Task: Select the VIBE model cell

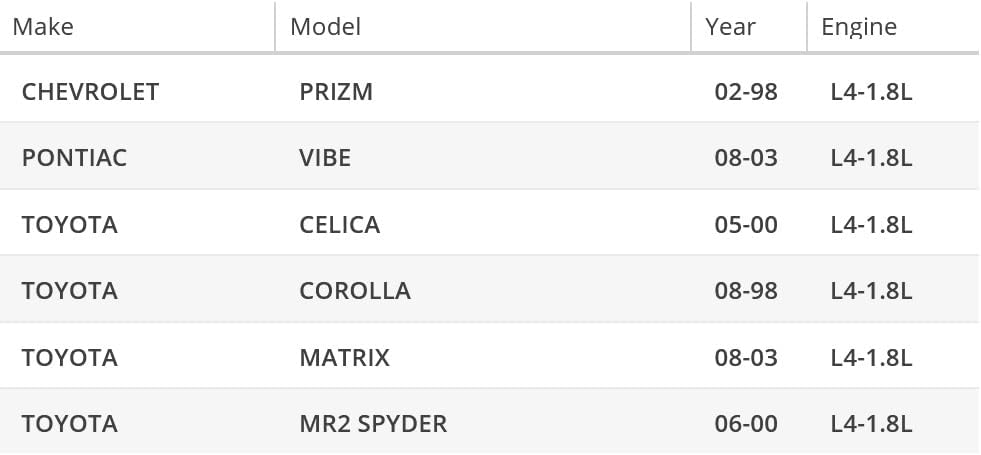Action: click(x=325, y=158)
